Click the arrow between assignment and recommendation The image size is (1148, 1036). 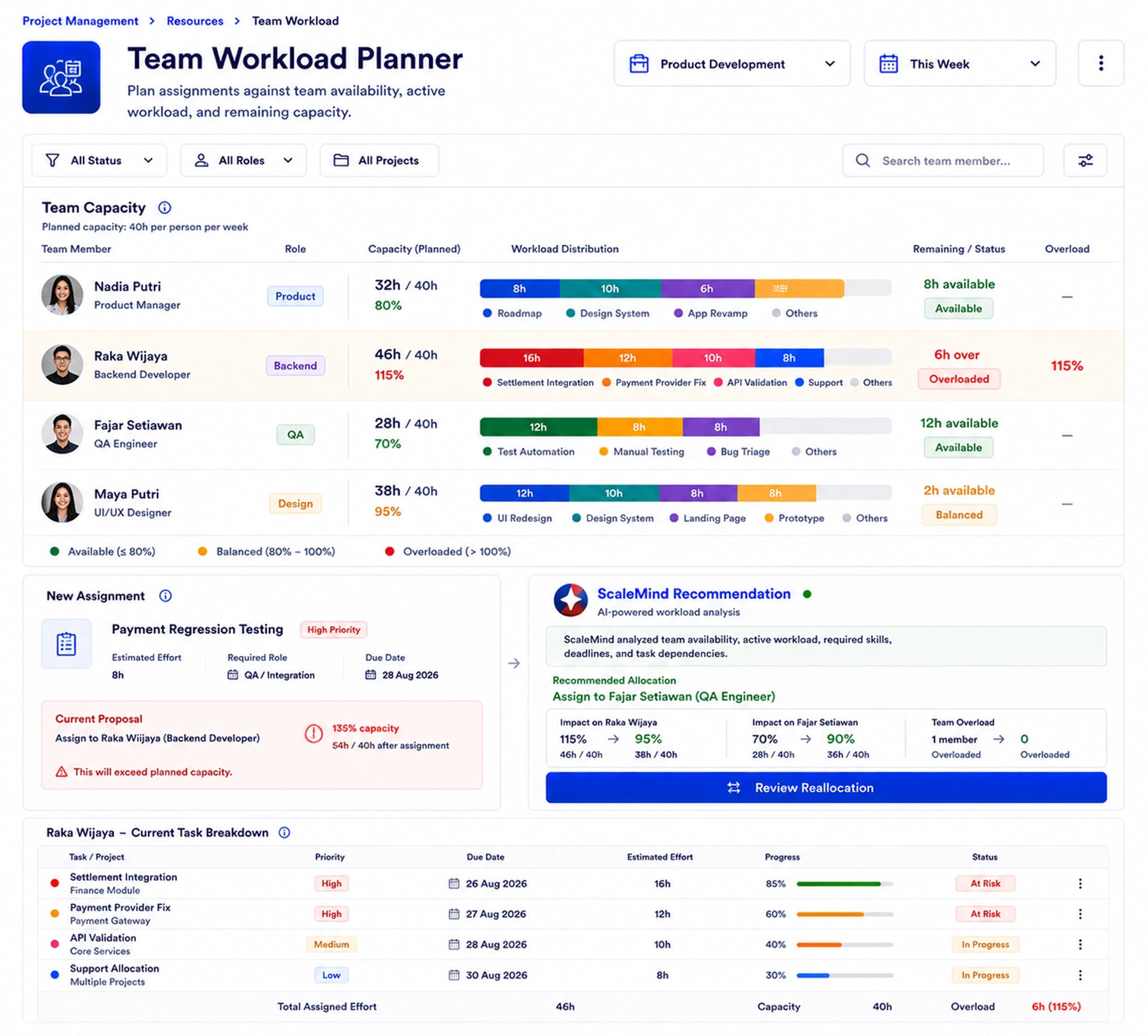coord(514,663)
